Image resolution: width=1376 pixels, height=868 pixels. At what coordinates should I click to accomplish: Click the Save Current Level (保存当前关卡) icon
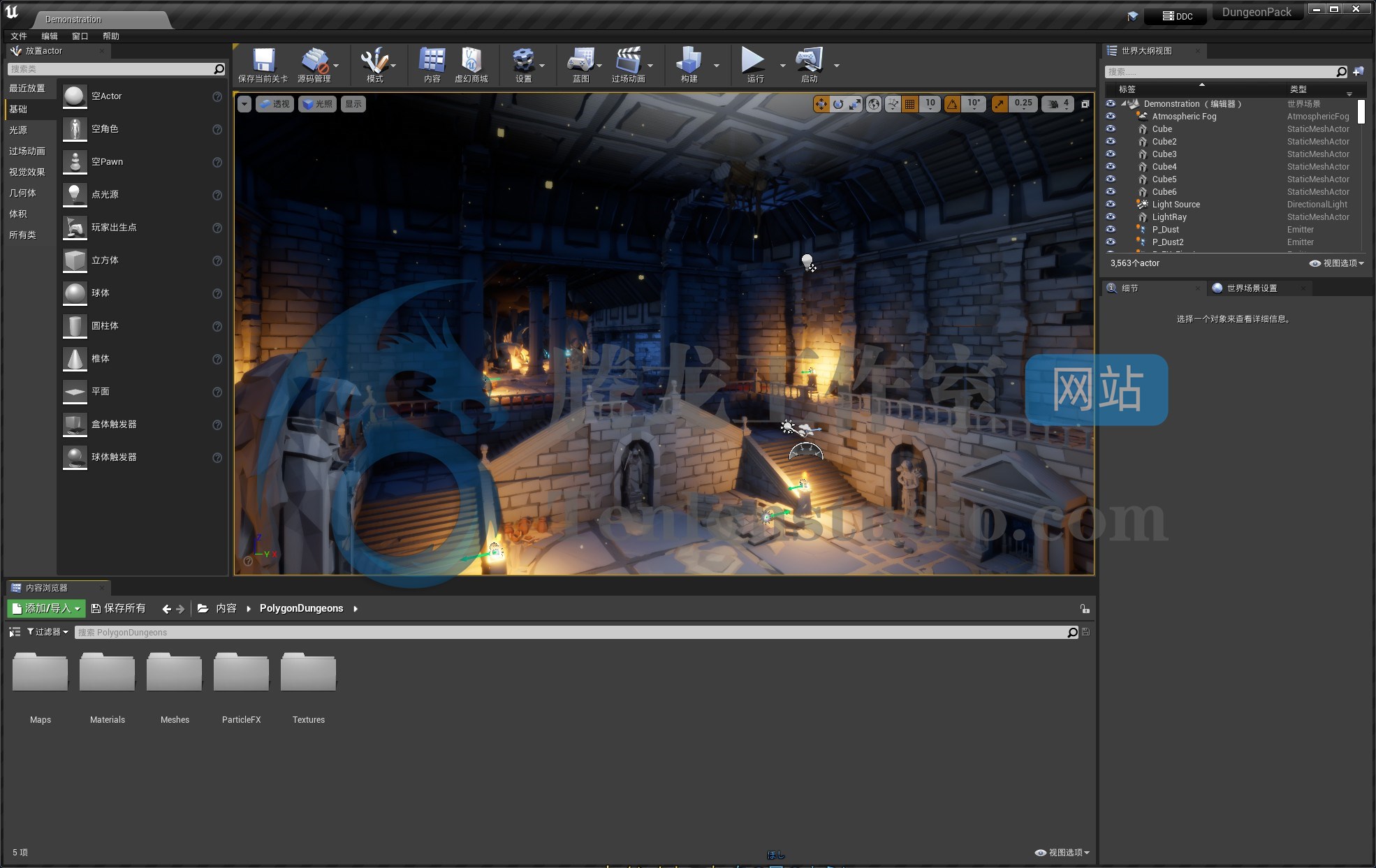pos(263,60)
